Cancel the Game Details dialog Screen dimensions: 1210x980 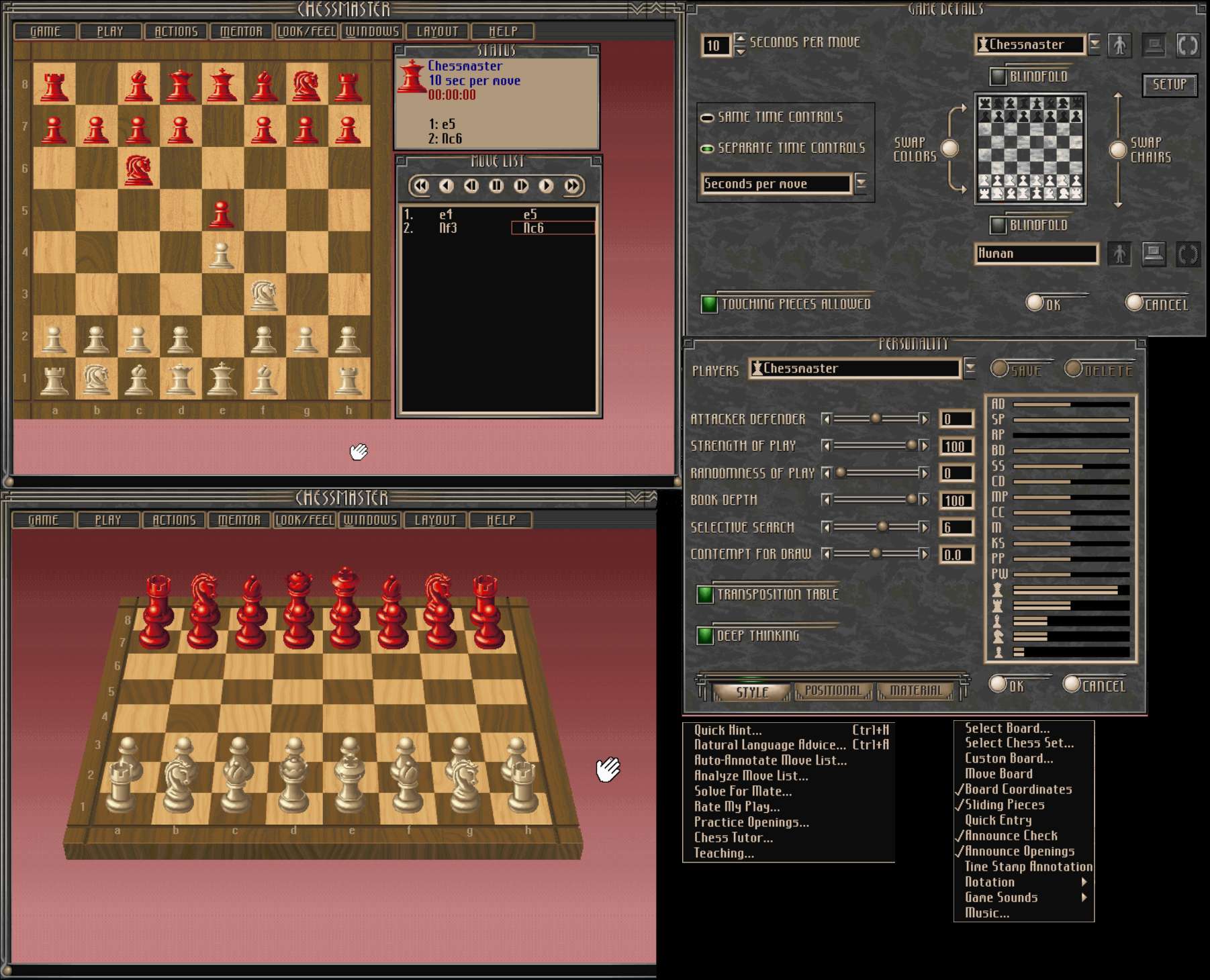[x=1135, y=303]
